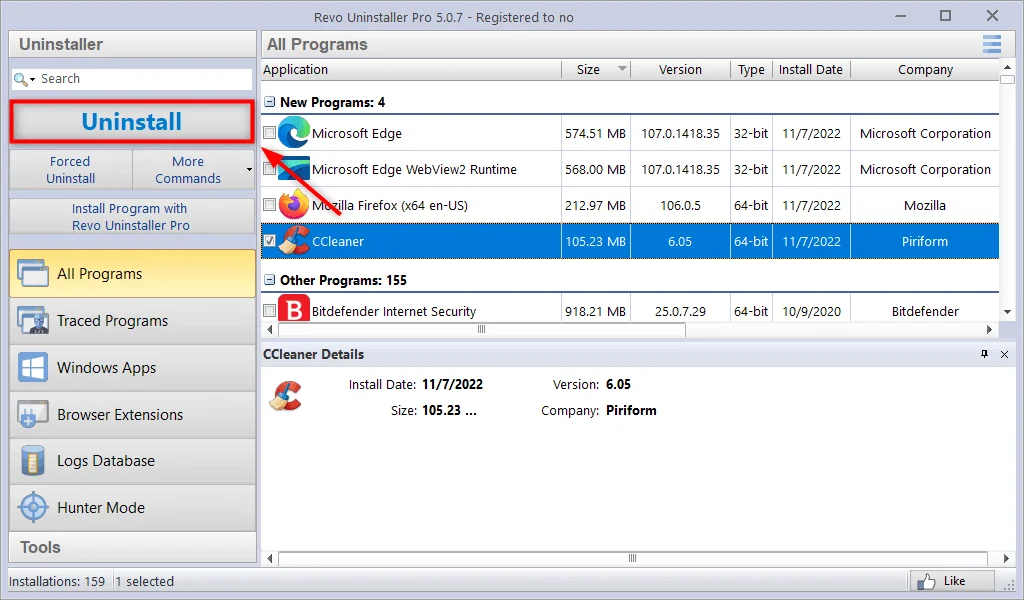Select the Bitdefender Internet Security row name
The width and height of the screenshot is (1024, 600).
[394, 311]
